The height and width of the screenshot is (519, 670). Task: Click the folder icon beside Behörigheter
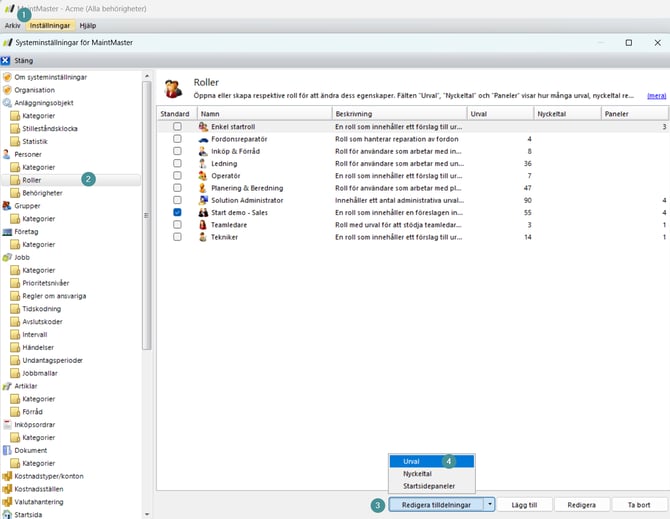click(x=15, y=193)
